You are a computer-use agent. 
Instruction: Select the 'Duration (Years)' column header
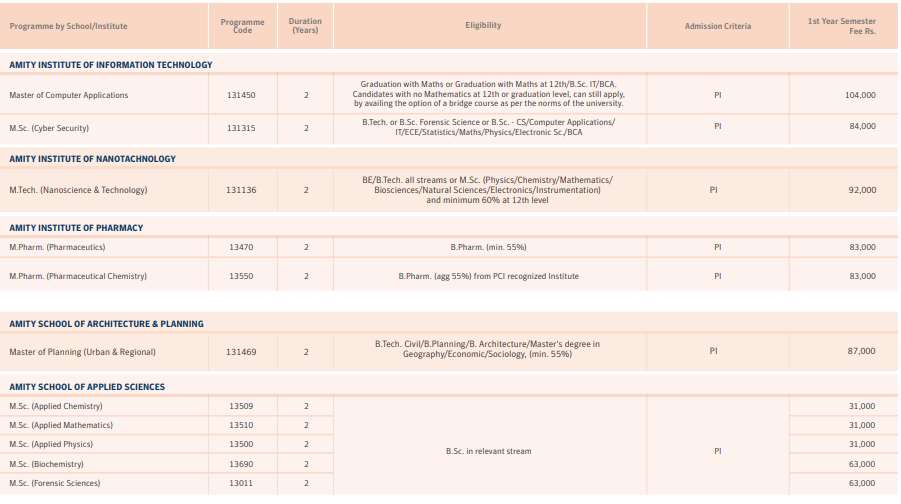coord(305,26)
